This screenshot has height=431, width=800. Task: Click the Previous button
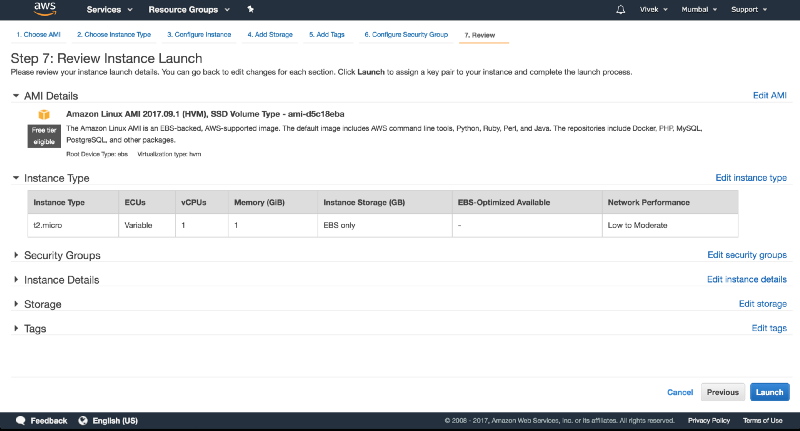[722, 392]
